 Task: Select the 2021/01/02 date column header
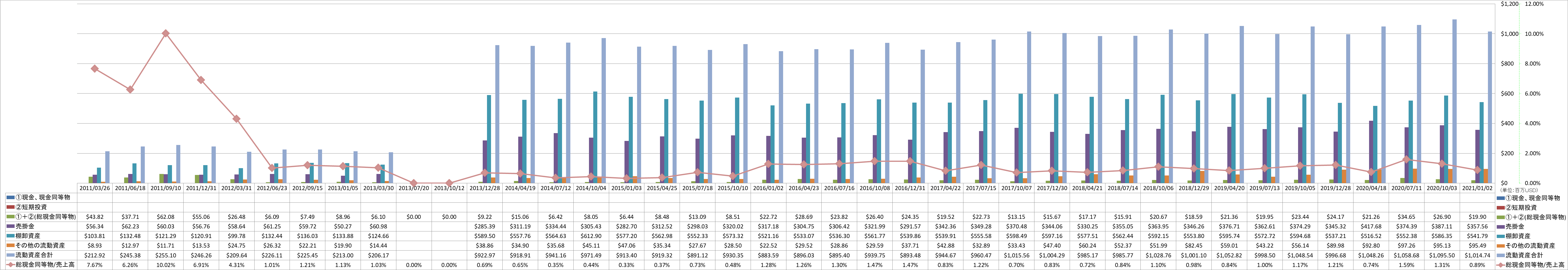[1477, 188]
